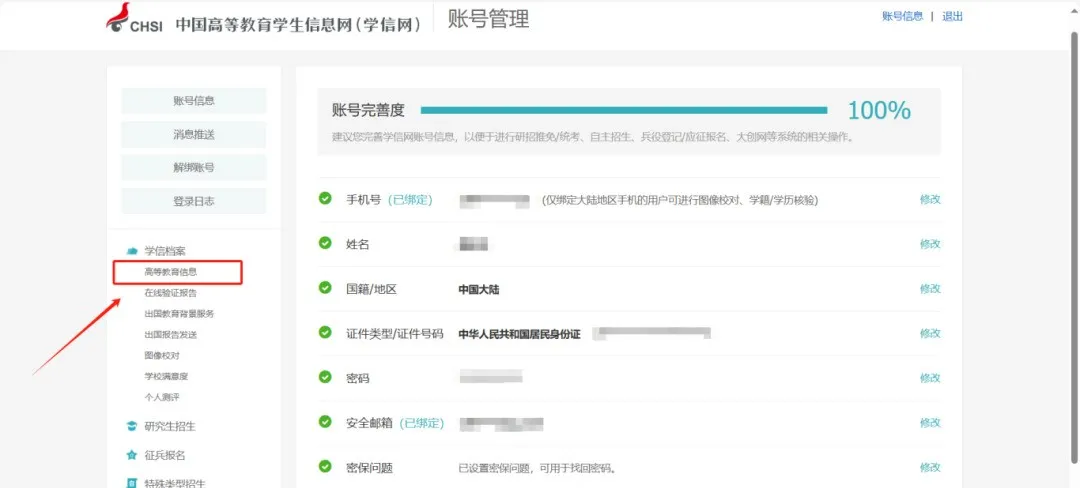Image resolution: width=1080 pixels, height=488 pixels.
Task: Click the blurred email address value
Action: tap(501, 423)
